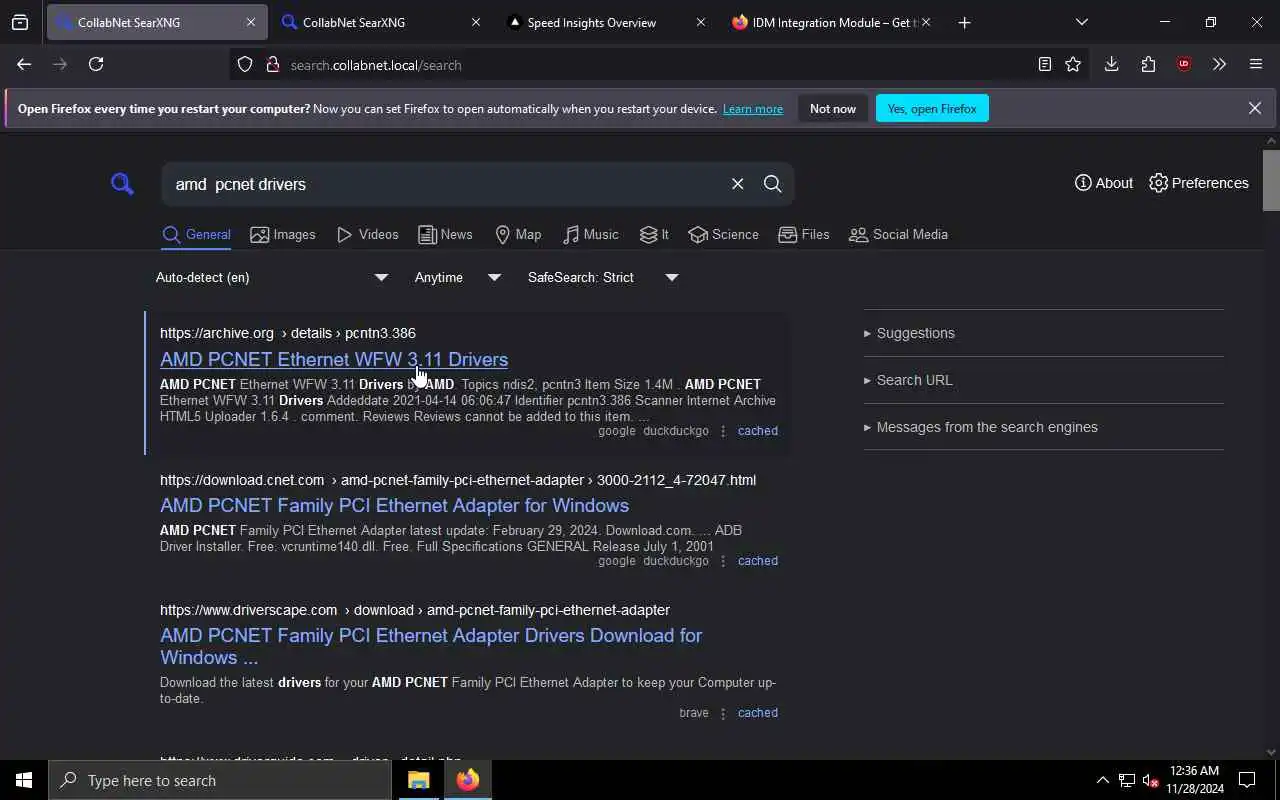Viewport: 1280px width, 800px height.
Task: Switch to the Videos category tab
Action: coord(367,235)
